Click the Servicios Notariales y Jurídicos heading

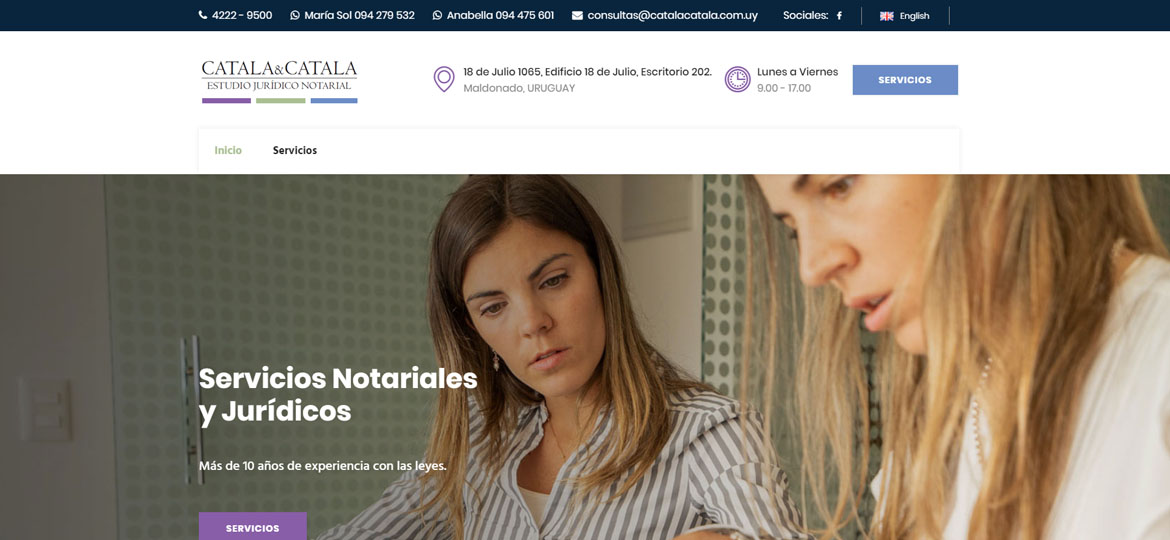click(338, 395)
